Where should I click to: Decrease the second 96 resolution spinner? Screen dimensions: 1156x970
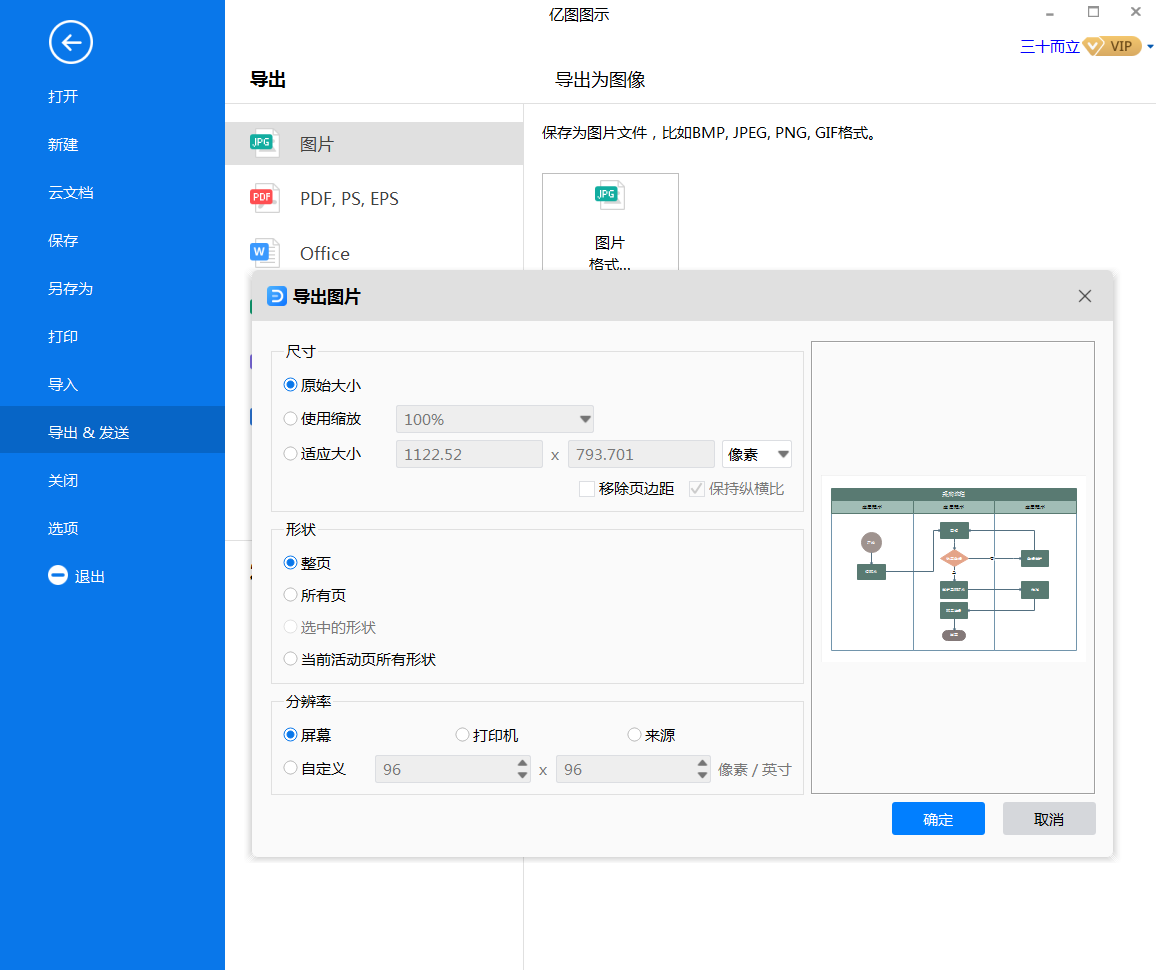point(703,775)
